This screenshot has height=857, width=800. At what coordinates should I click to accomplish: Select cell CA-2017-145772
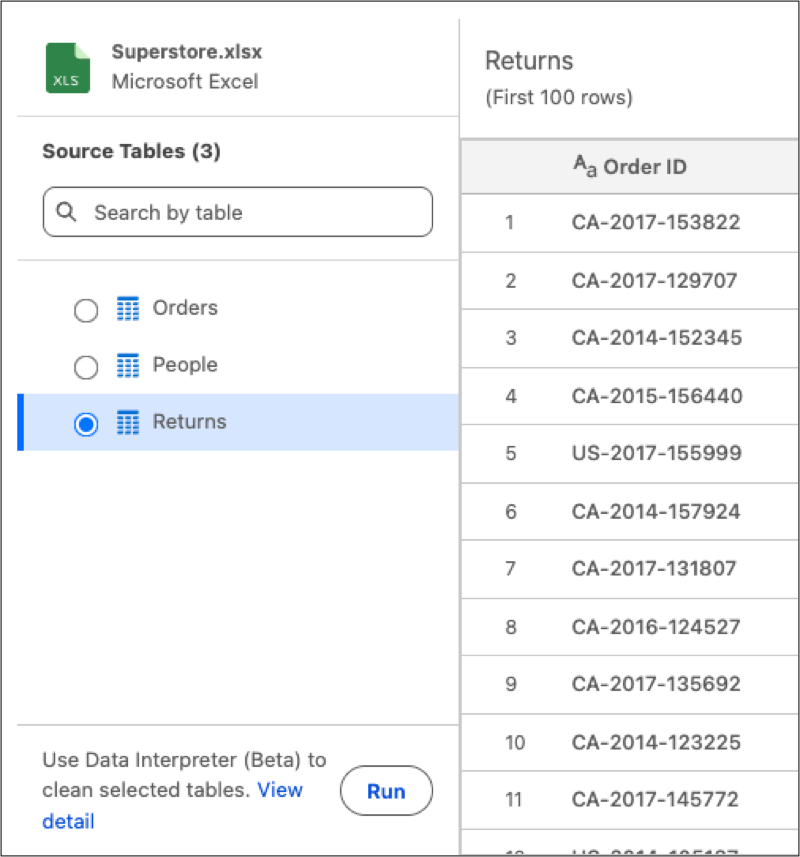coord(655,800)
